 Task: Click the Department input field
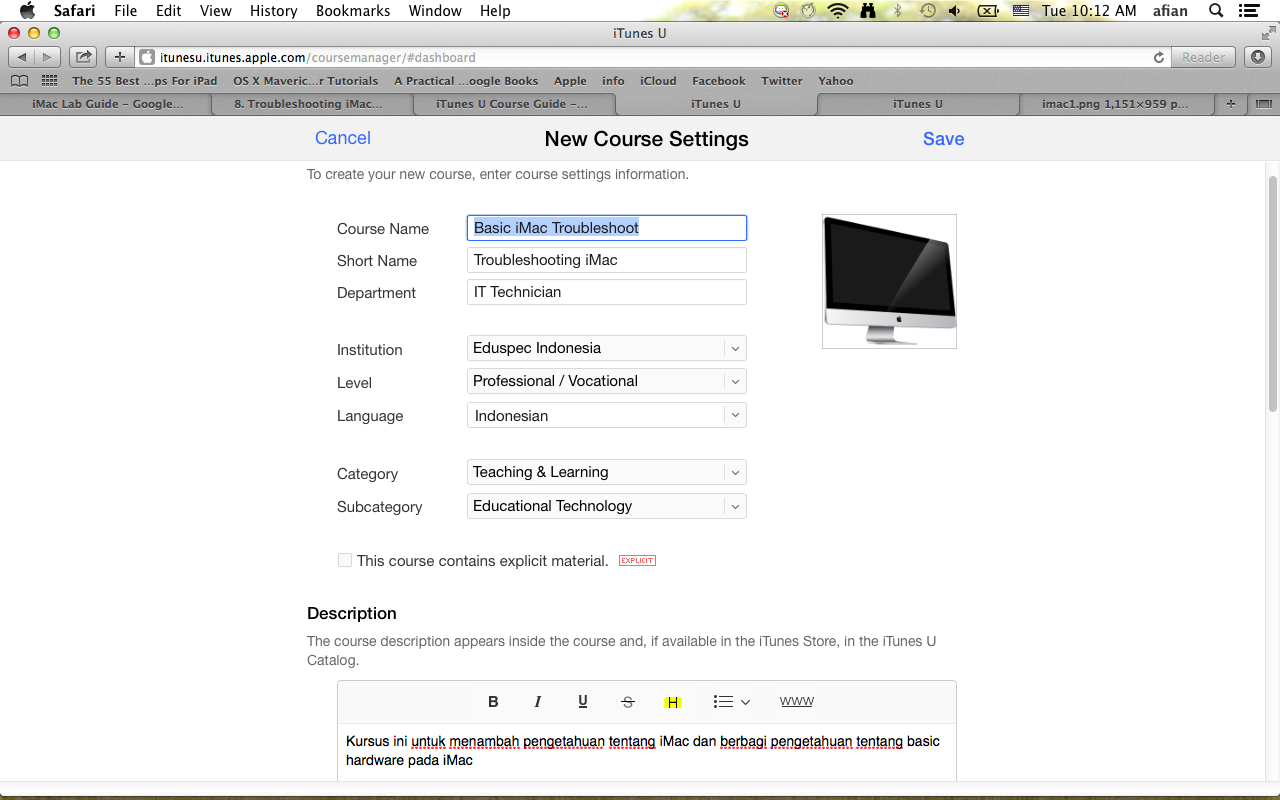point(607,292)
